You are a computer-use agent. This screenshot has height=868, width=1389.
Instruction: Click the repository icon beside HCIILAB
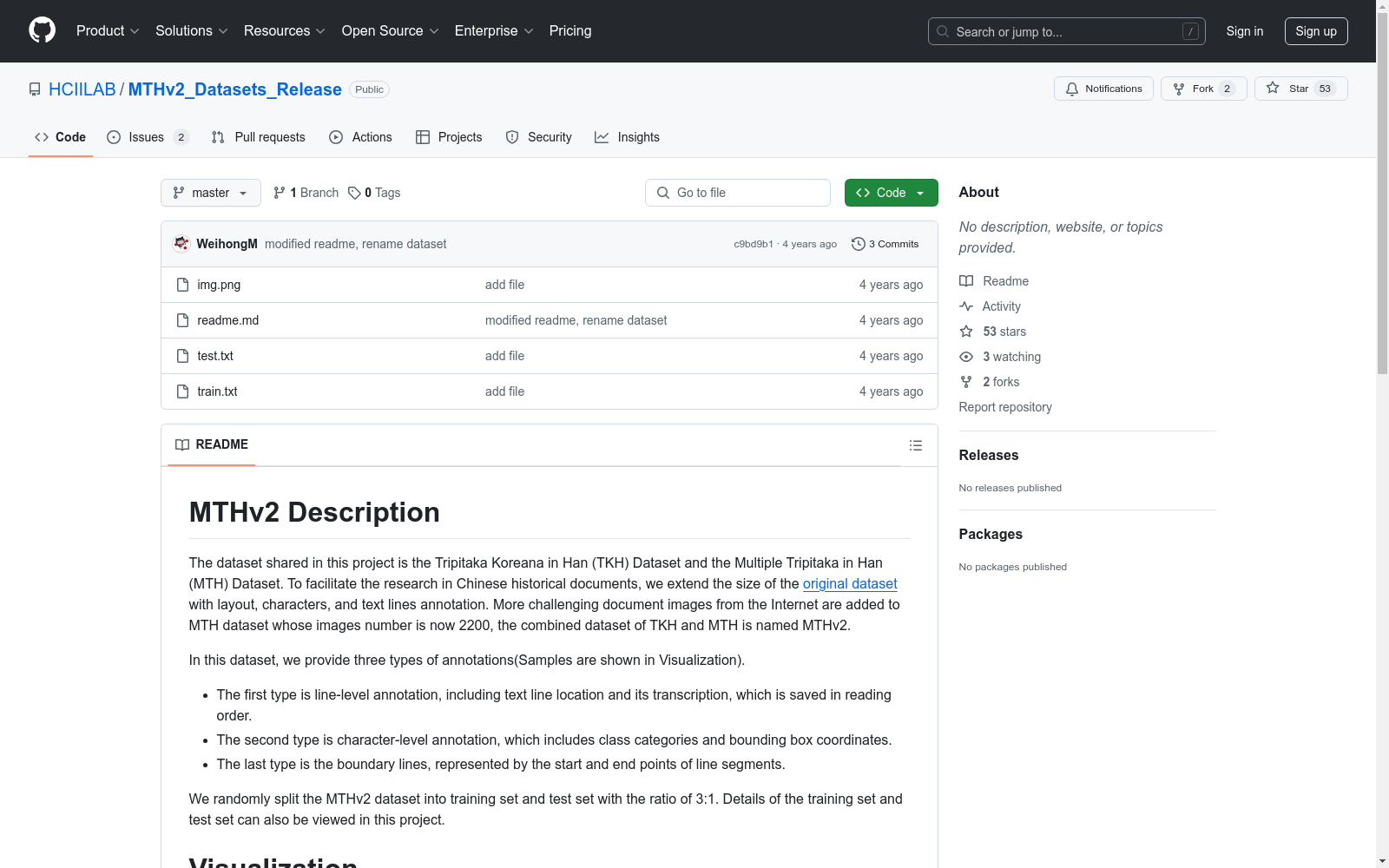(x=35, y=89)
